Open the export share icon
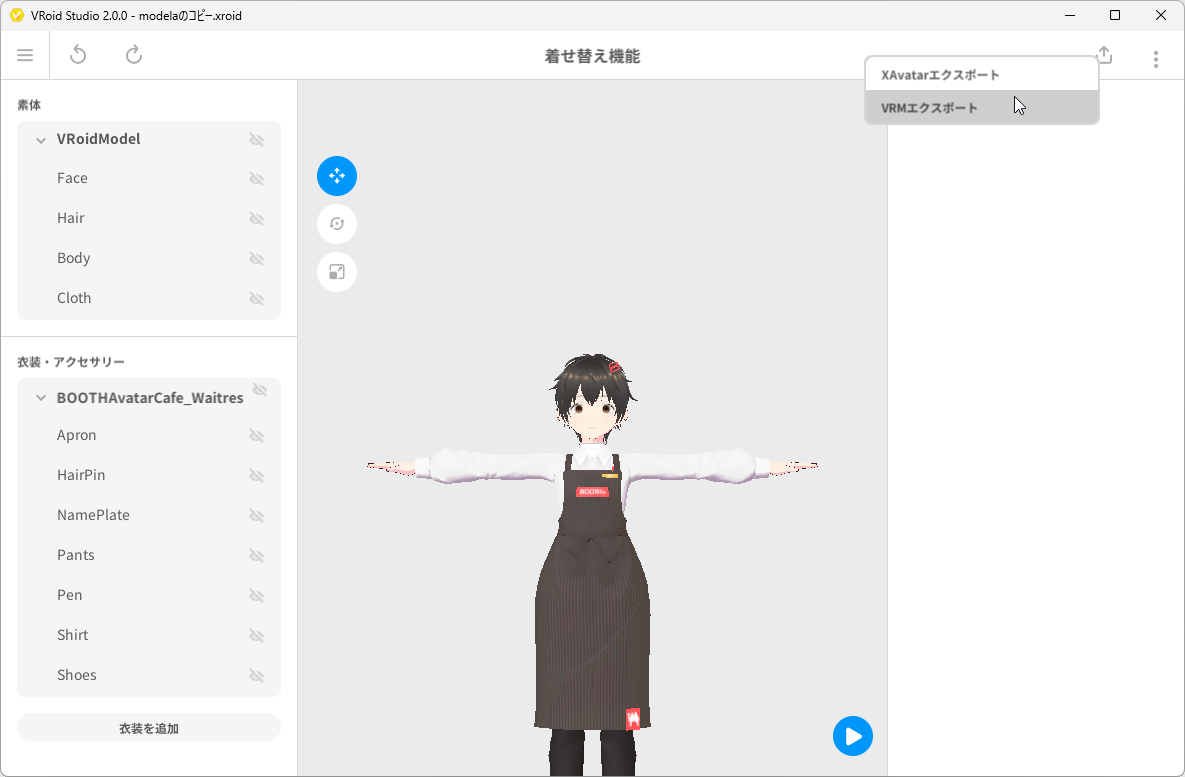 click(x=1104, y=54)
